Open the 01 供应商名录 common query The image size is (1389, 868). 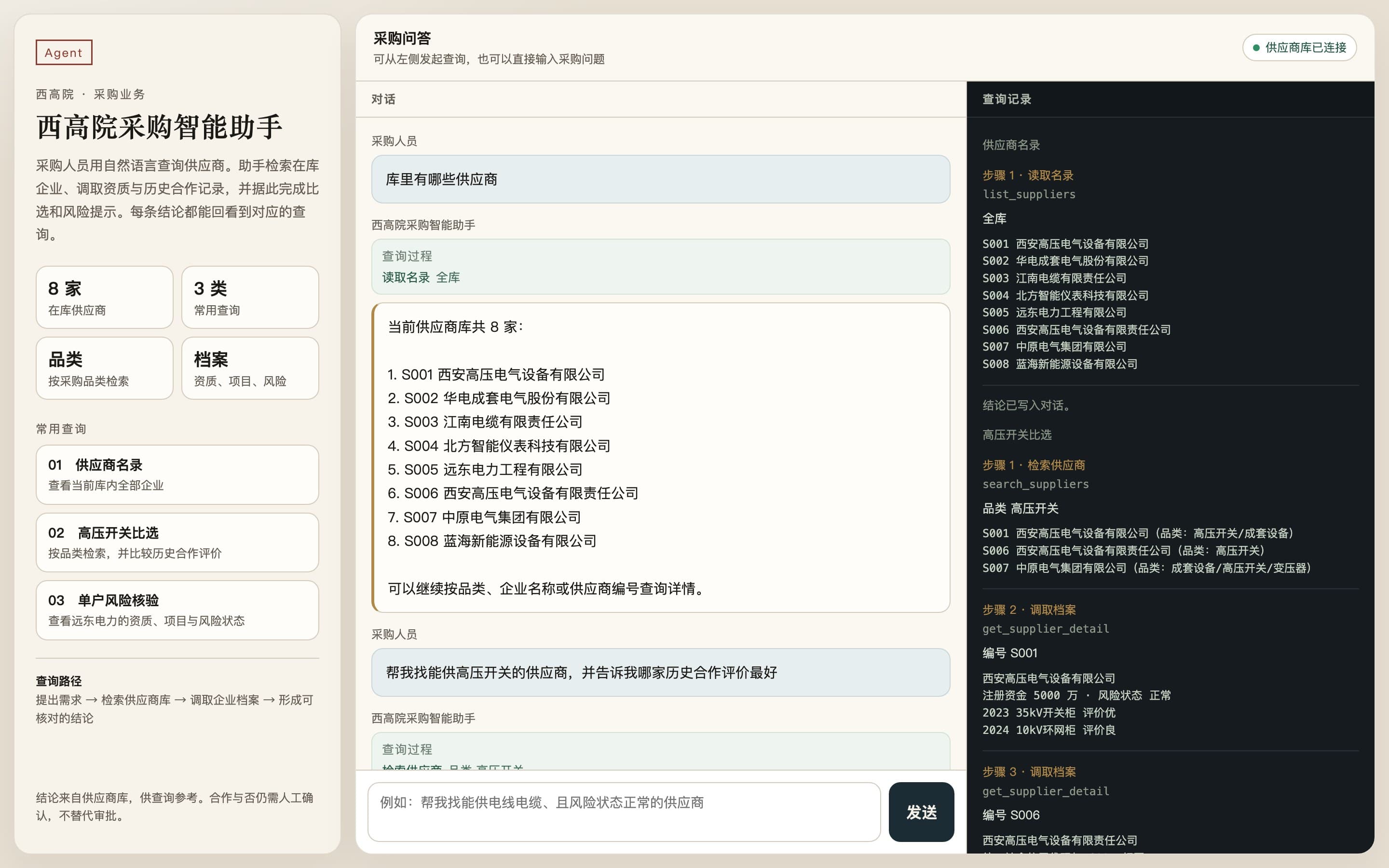tap(177, 475)
